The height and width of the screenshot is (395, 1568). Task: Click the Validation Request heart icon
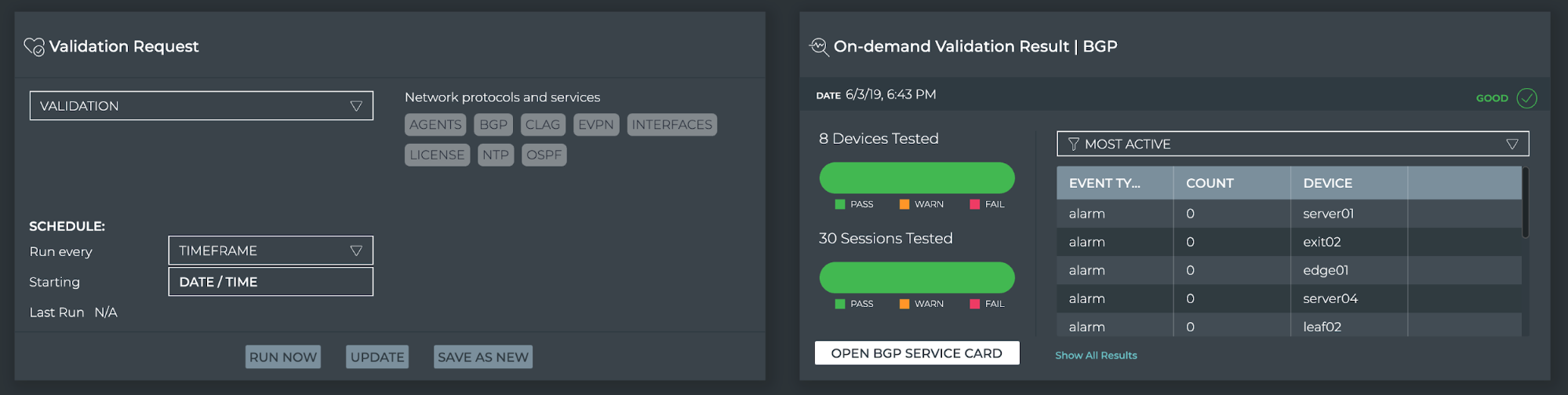(x=35, y=47)
